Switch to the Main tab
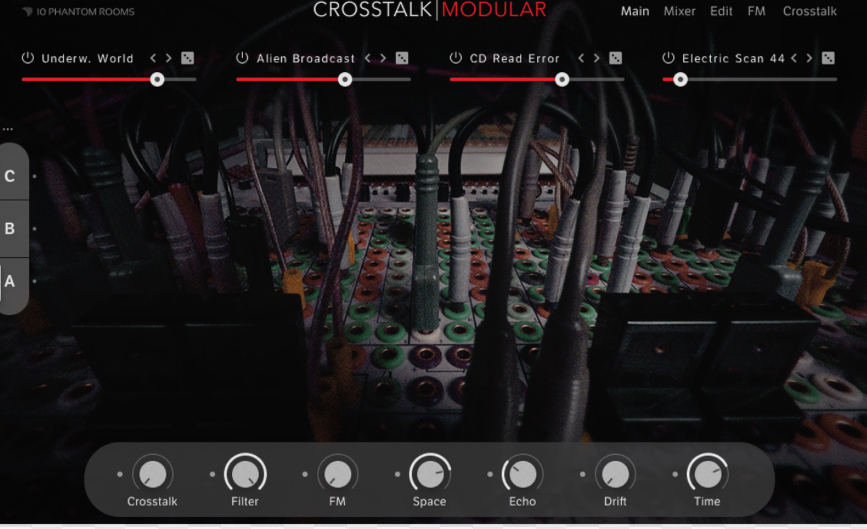Viewport: 867px width, 529px height. (635, 11)
